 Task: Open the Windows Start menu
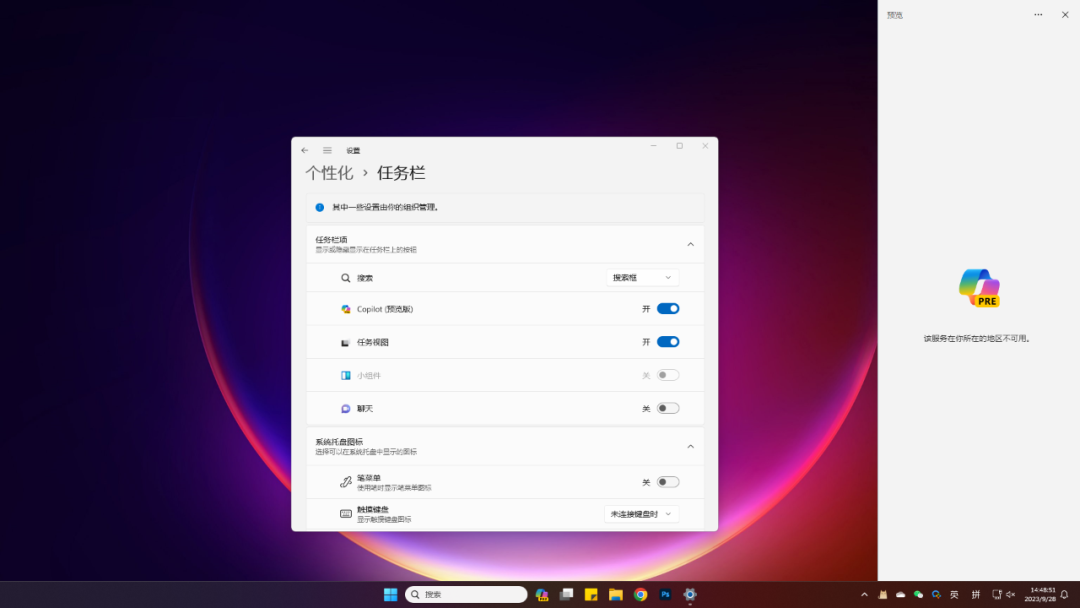390,593
